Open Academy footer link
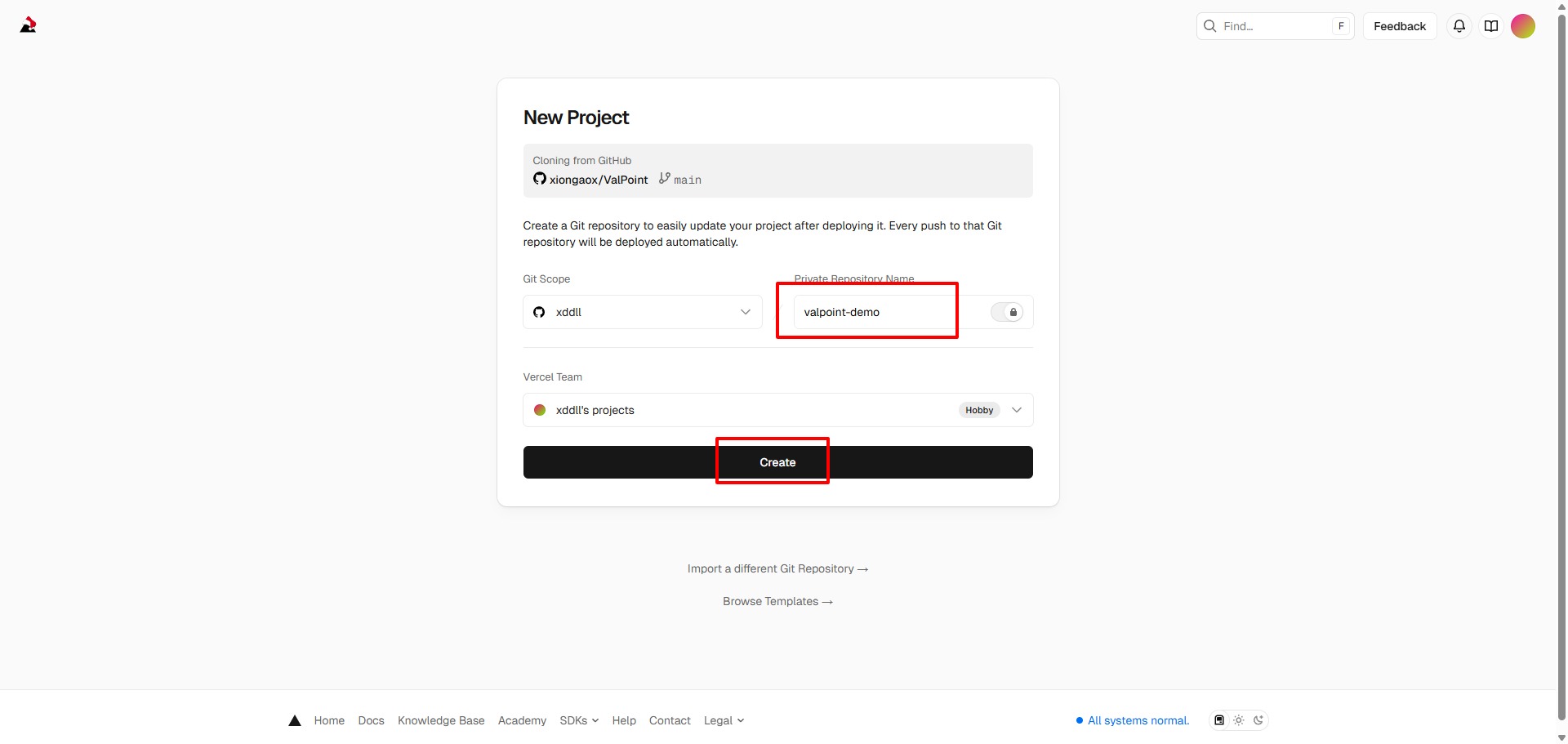 point(522,720)
